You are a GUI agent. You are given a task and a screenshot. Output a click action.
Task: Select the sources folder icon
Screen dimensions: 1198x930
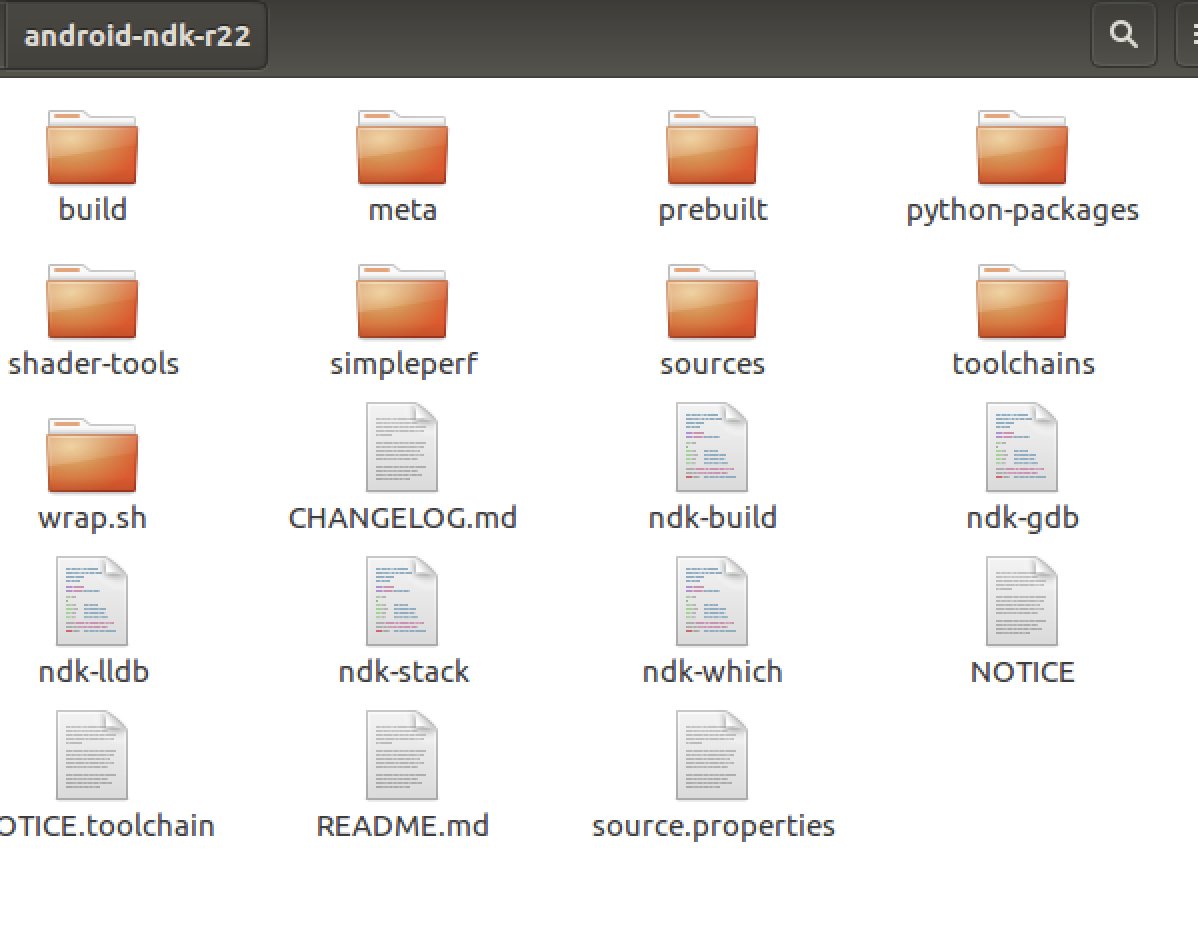712,301
